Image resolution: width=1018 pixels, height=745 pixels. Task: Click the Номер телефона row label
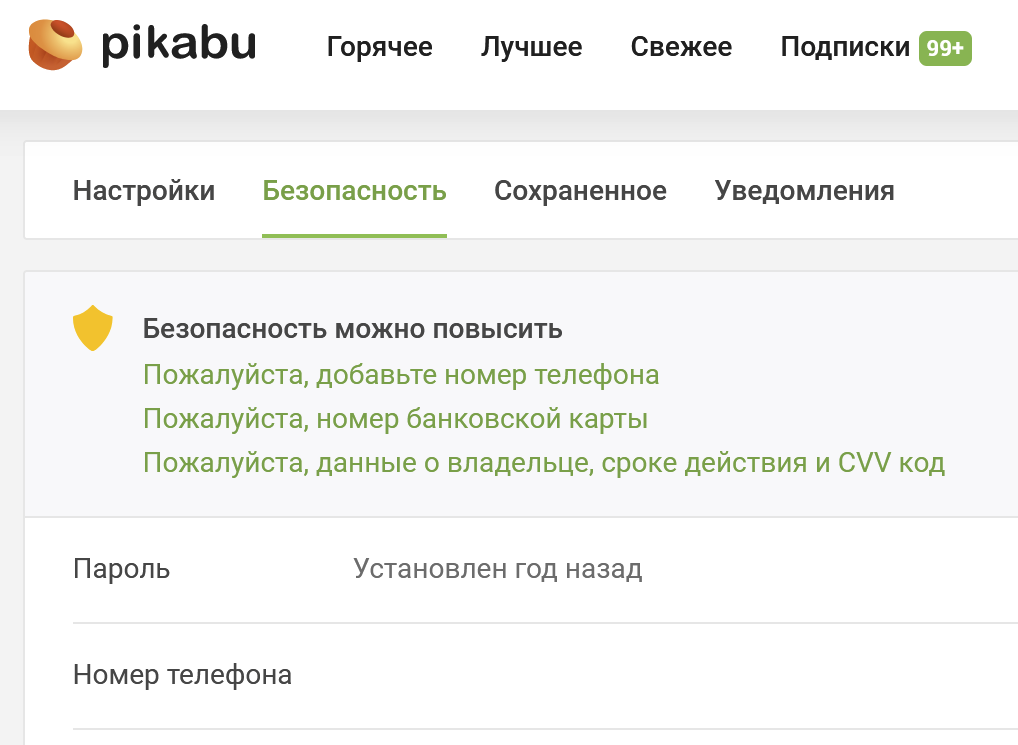tap(182, 675)
